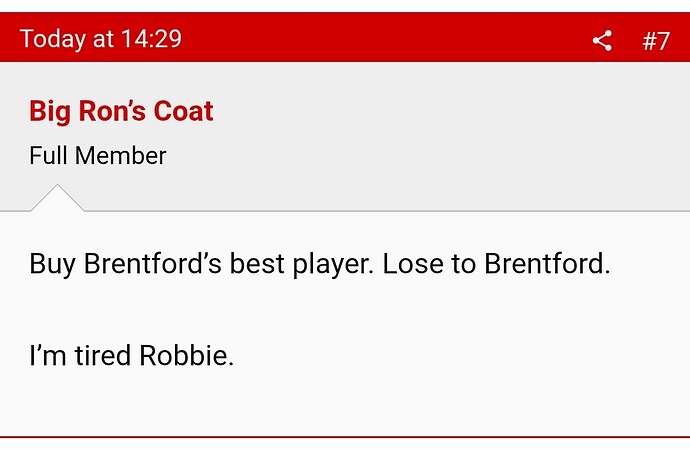Click the 'I'm tired Robbie.' line

coord(131,355)
